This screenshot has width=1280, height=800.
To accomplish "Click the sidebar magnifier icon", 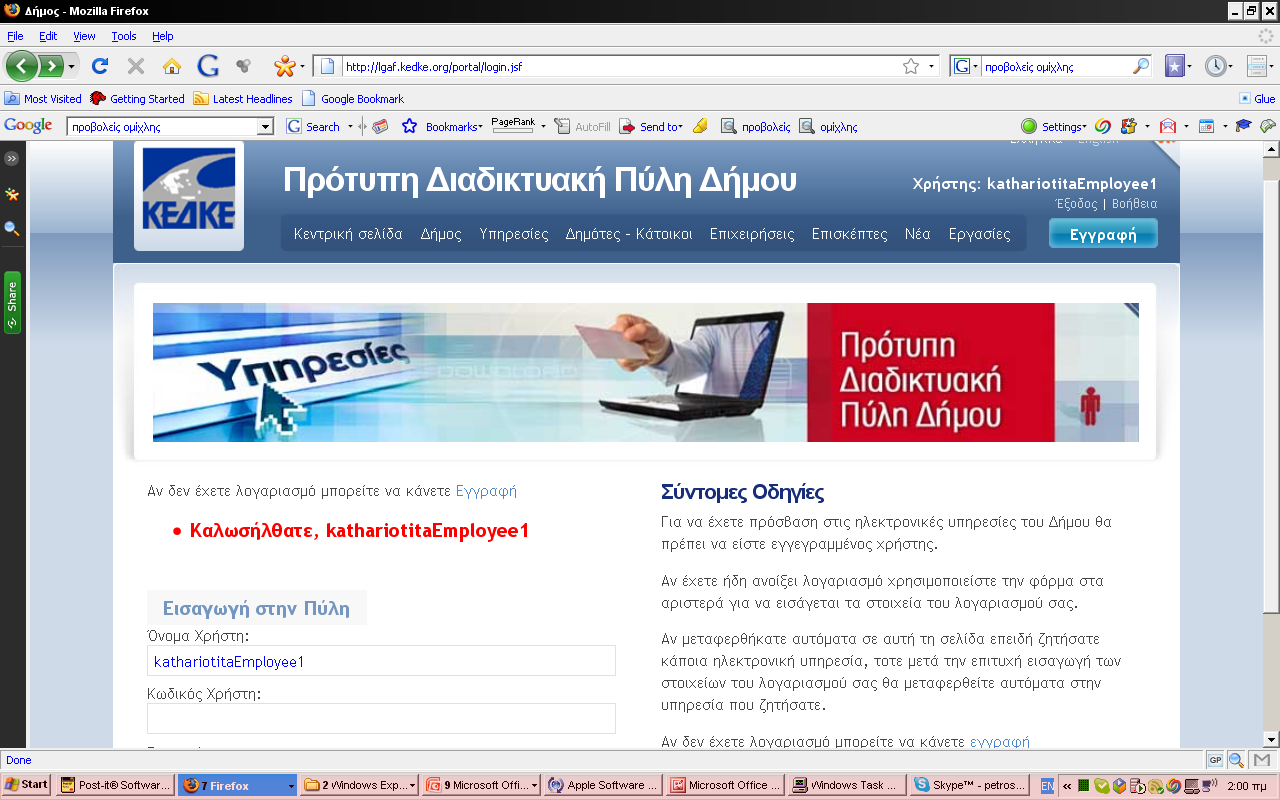I will 12,228.
